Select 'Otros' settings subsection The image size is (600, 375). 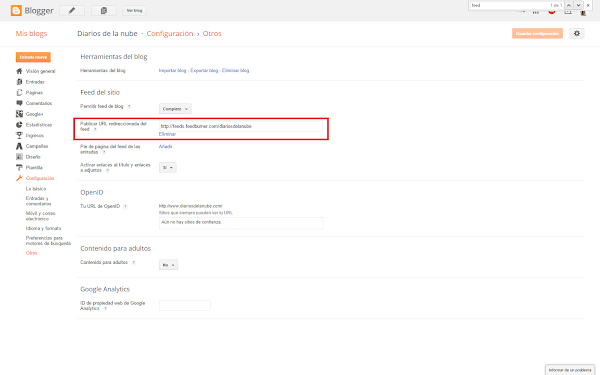coord(31,253)
